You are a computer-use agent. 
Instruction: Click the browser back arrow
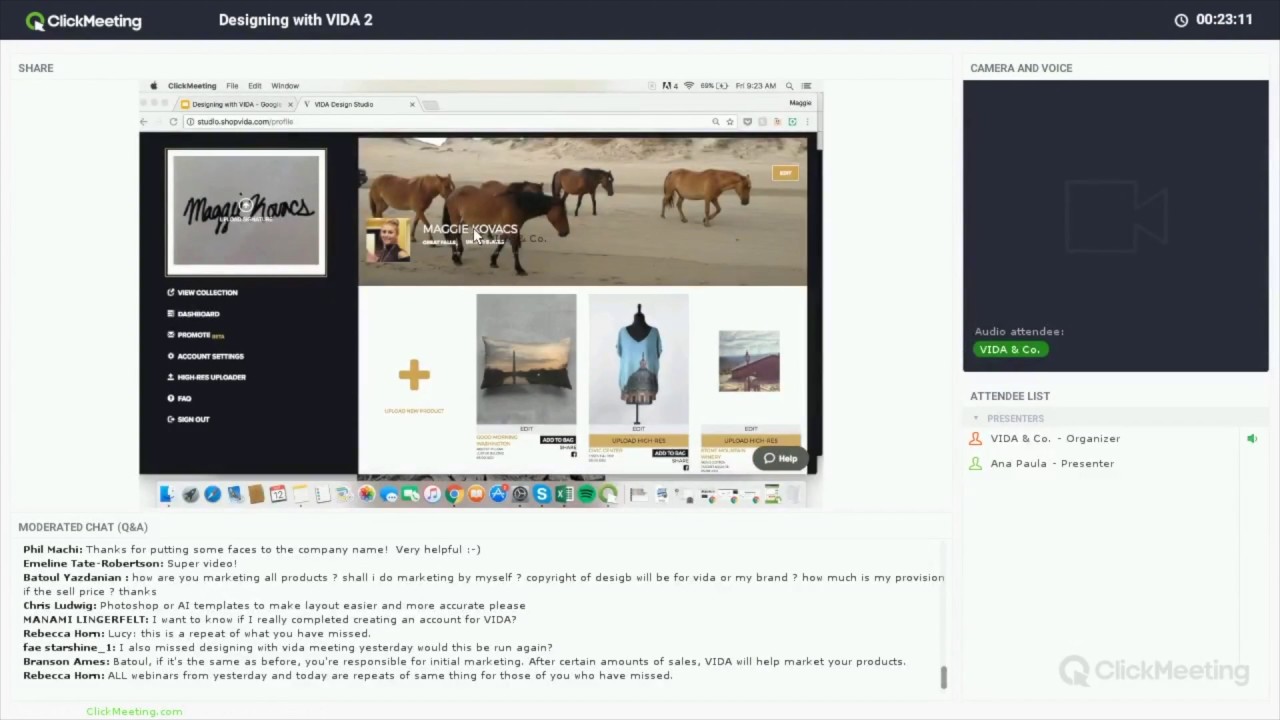click(144, 121)
